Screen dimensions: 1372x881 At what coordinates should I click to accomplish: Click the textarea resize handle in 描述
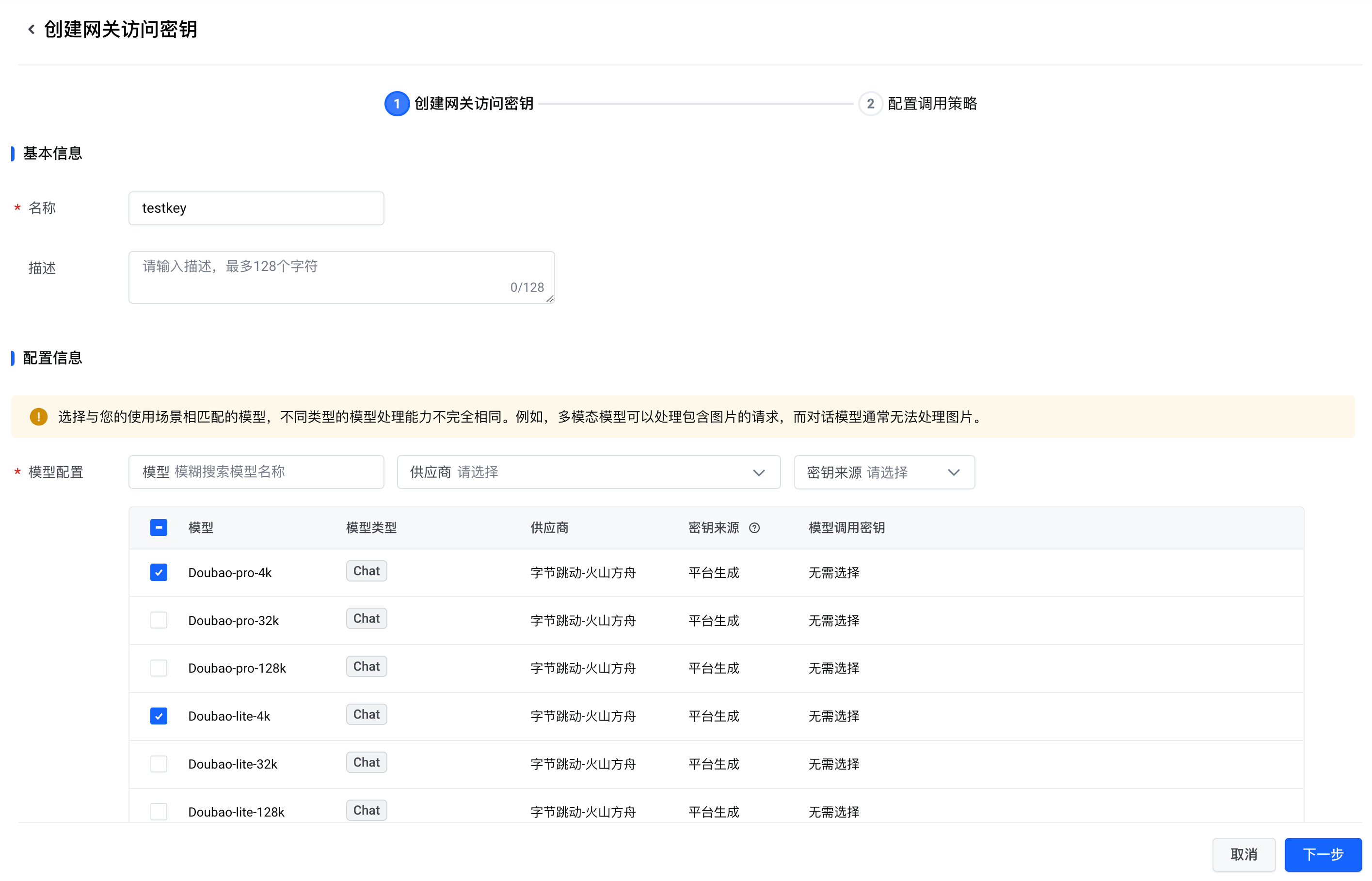pos(550,299)
